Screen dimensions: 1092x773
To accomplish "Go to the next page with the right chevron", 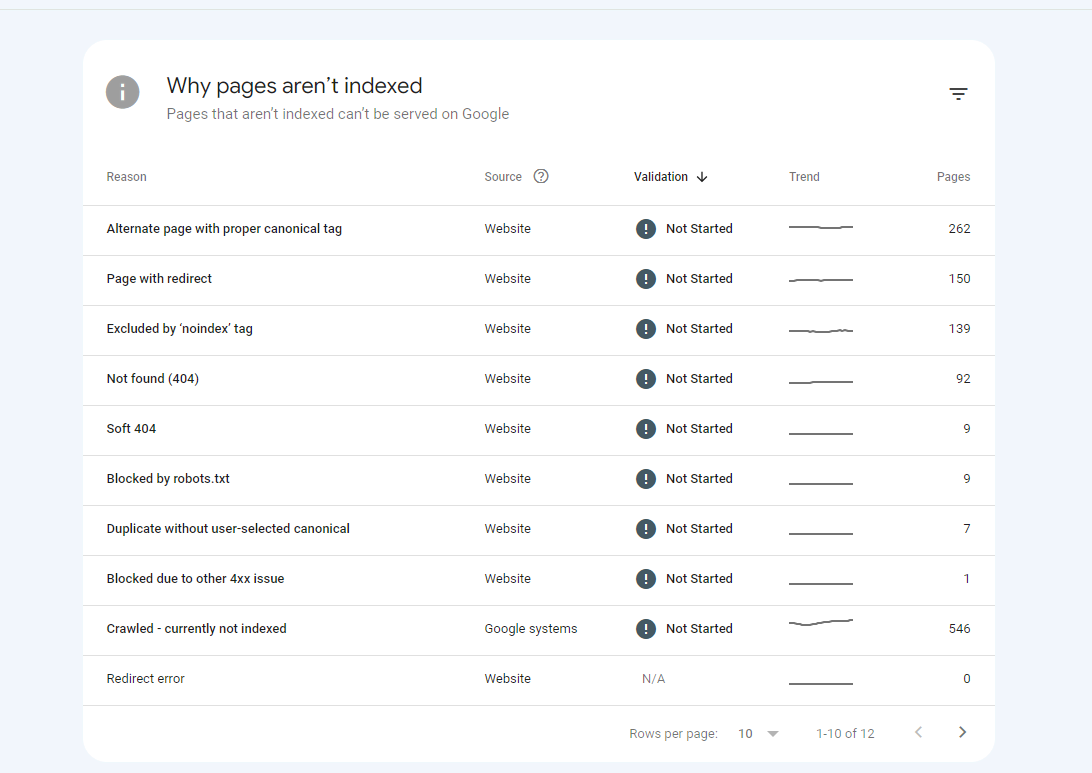I will 962,732.
